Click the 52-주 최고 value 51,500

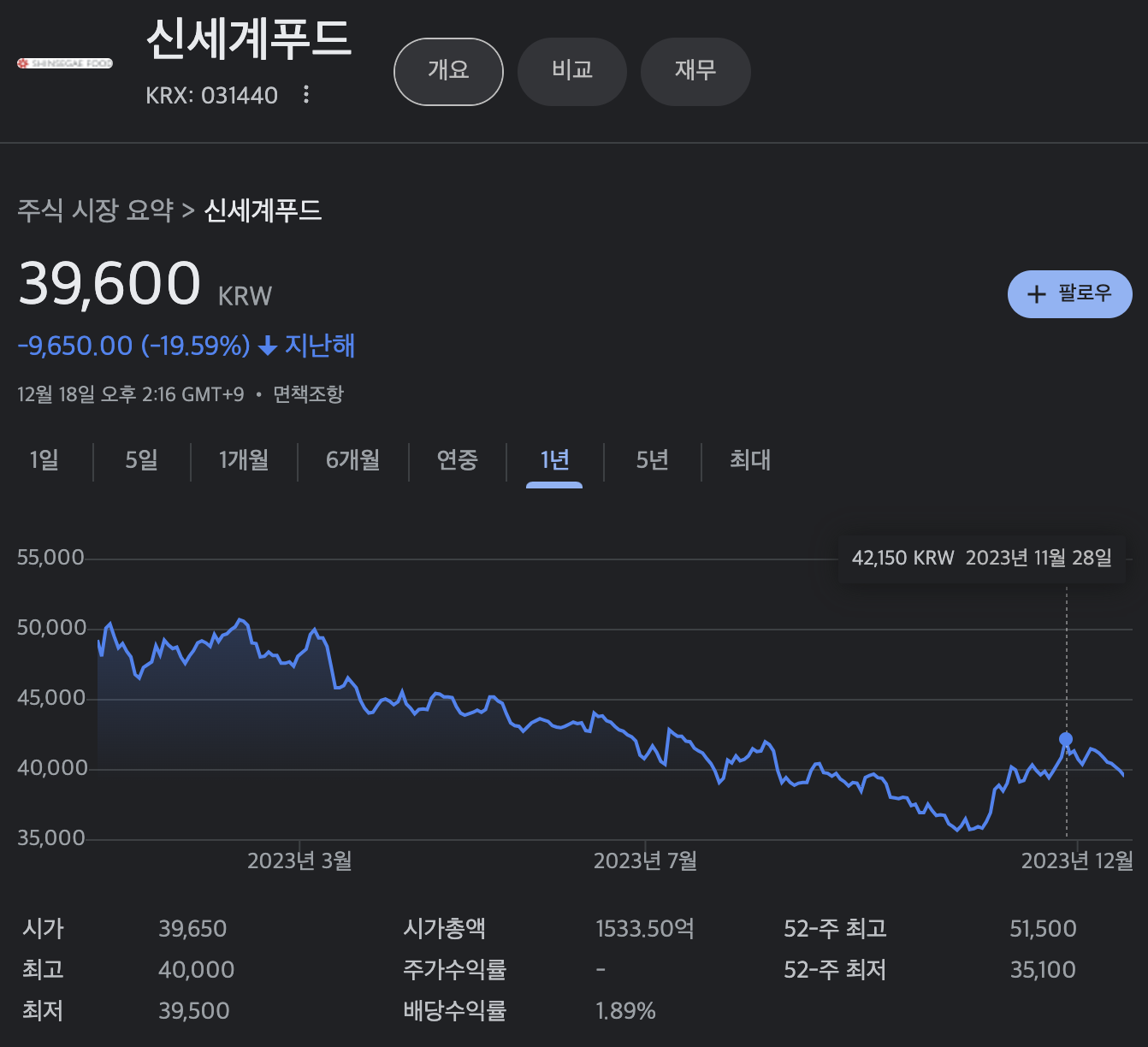point(1043,929)
